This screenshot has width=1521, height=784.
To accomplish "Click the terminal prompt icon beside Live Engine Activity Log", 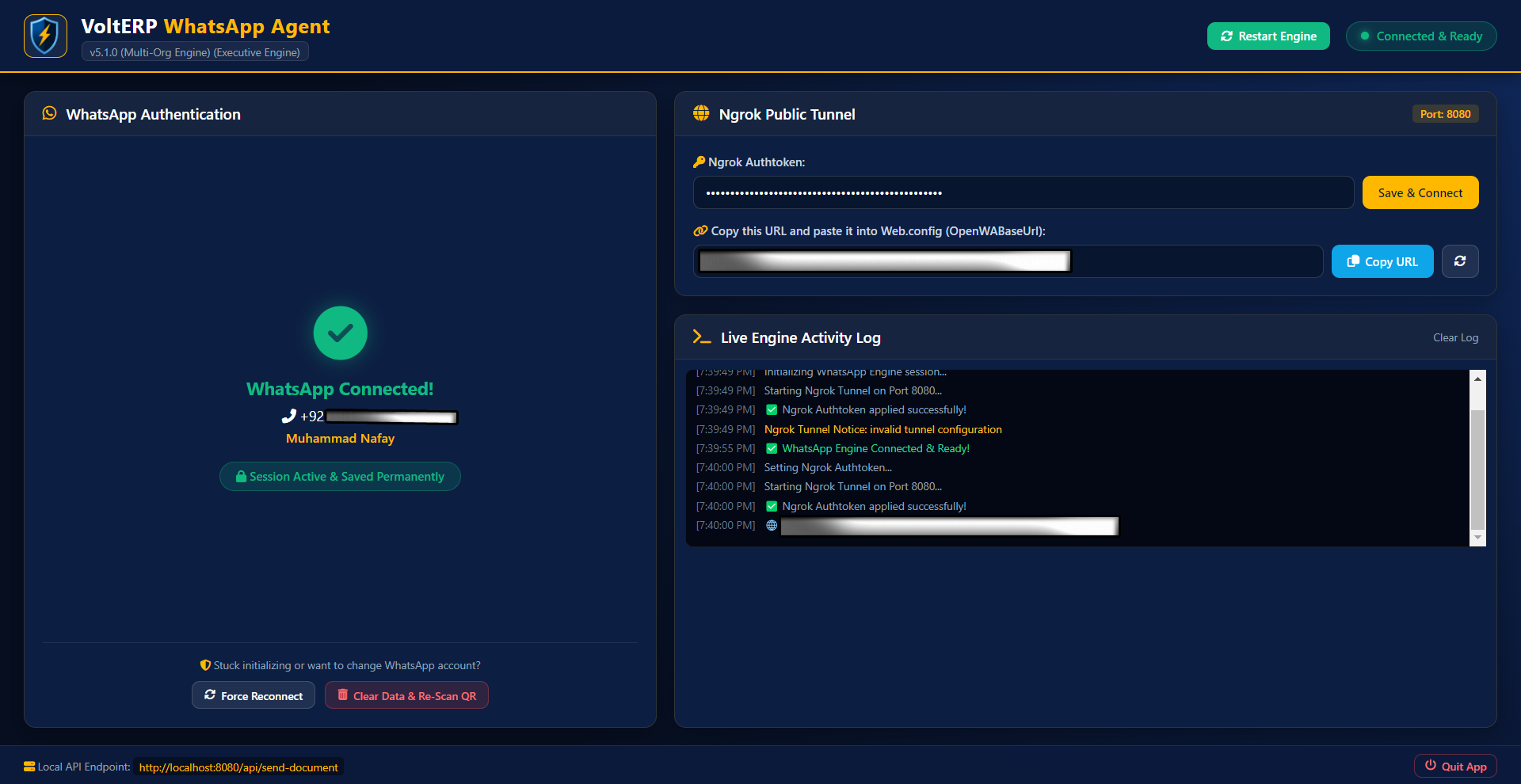I will pyautogui.click(x=702, y=337).
